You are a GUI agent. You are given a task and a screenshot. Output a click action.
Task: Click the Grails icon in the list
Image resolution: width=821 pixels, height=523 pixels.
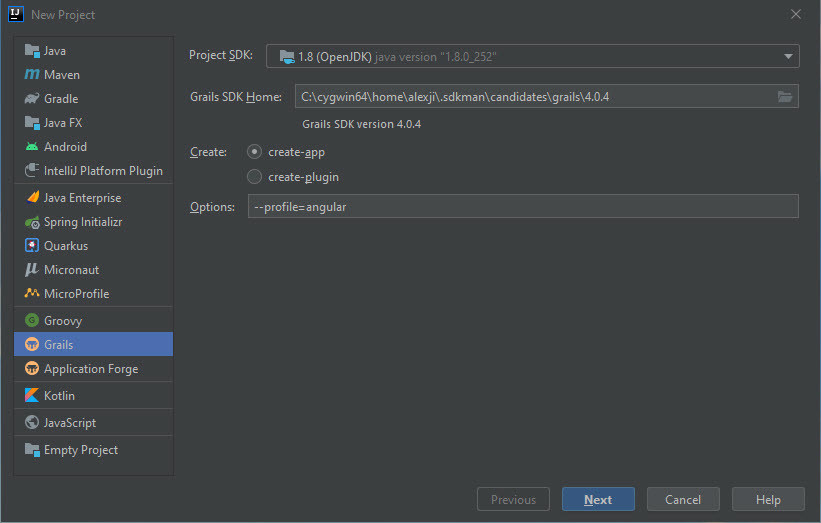(x=32, y=344)
